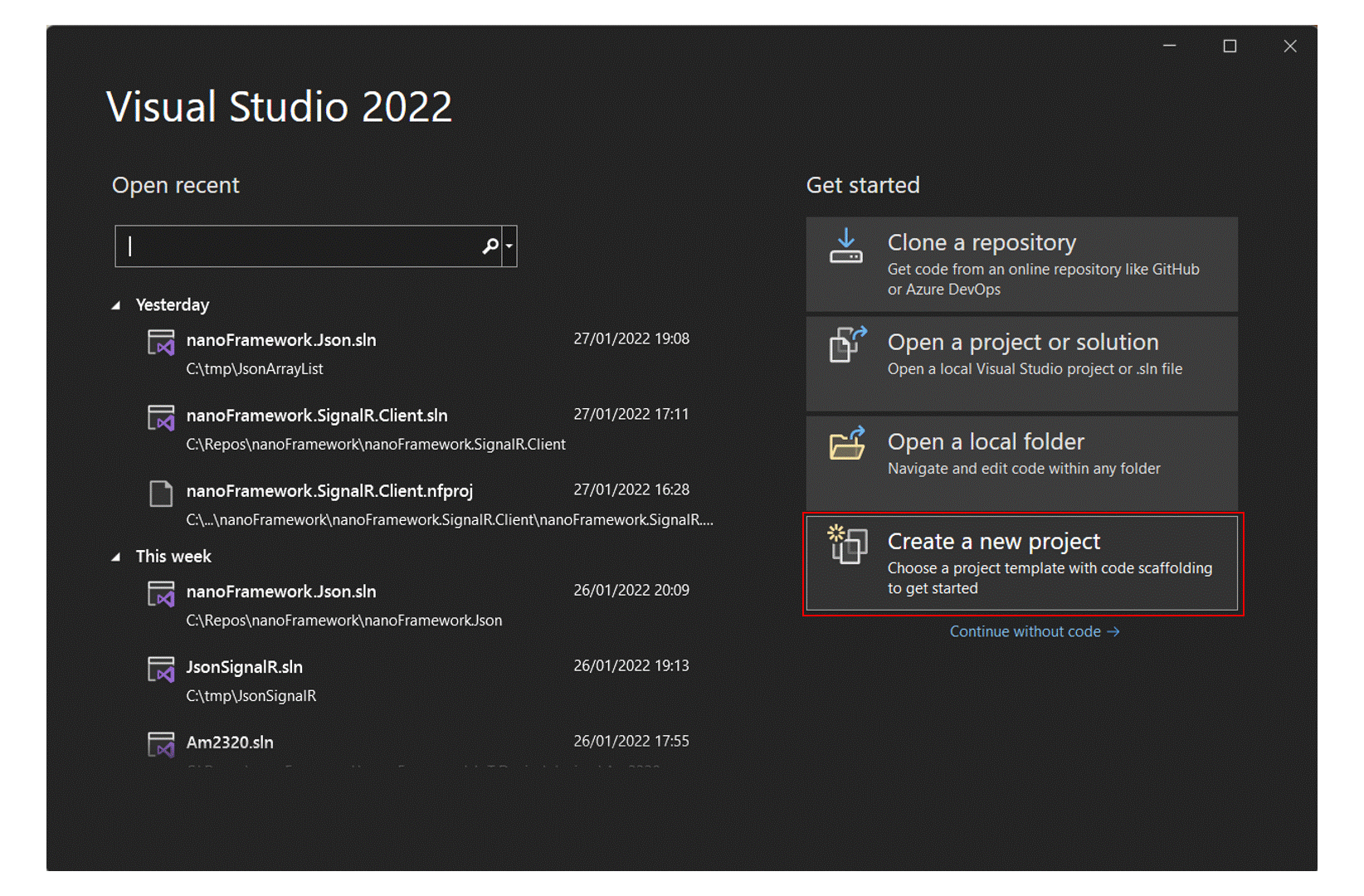Click the path C:\tmp\JsonSignalR

(x=251, y=696)
